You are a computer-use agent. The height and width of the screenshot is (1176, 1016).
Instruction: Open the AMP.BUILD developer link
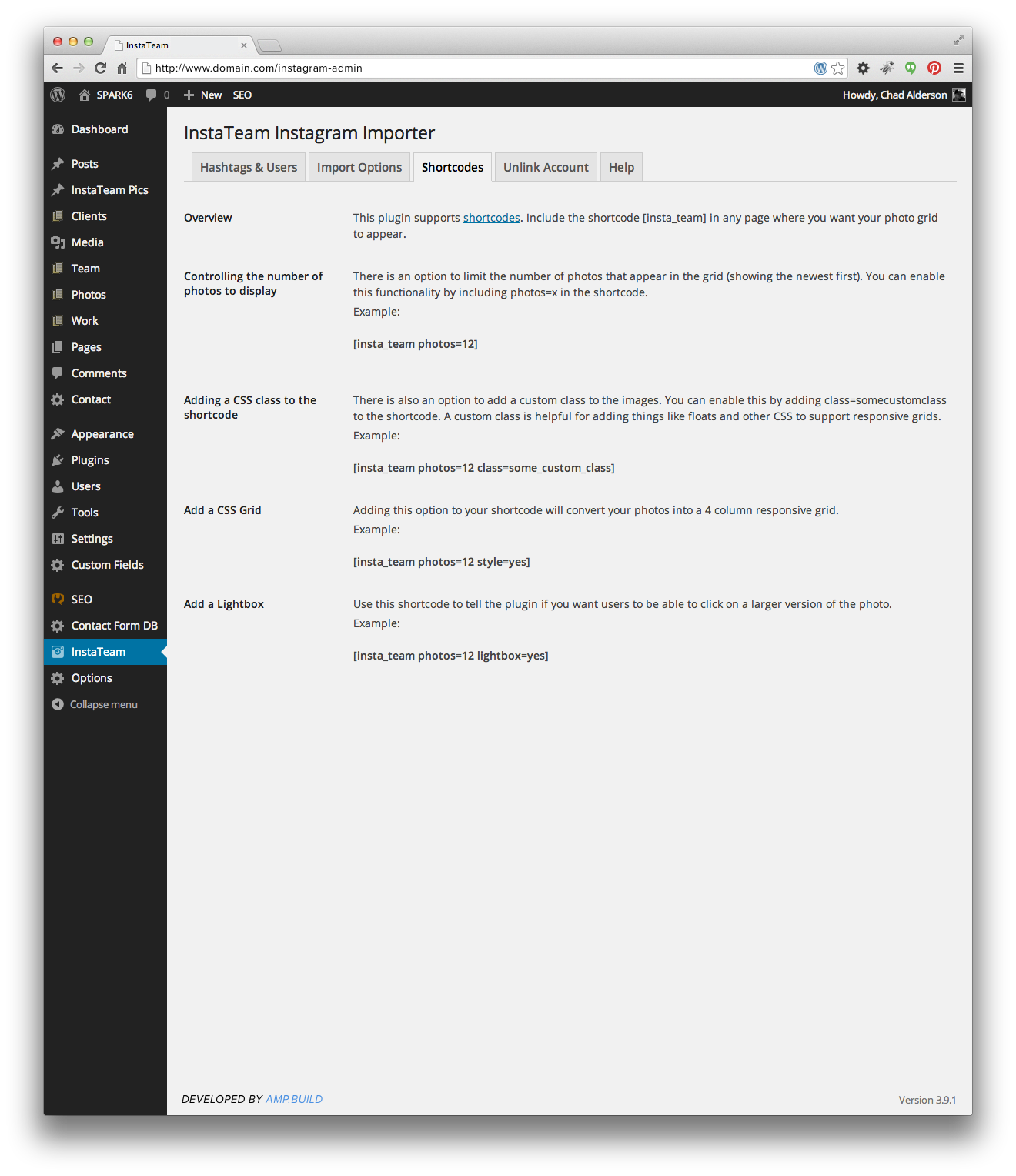tap(294, 1099)
